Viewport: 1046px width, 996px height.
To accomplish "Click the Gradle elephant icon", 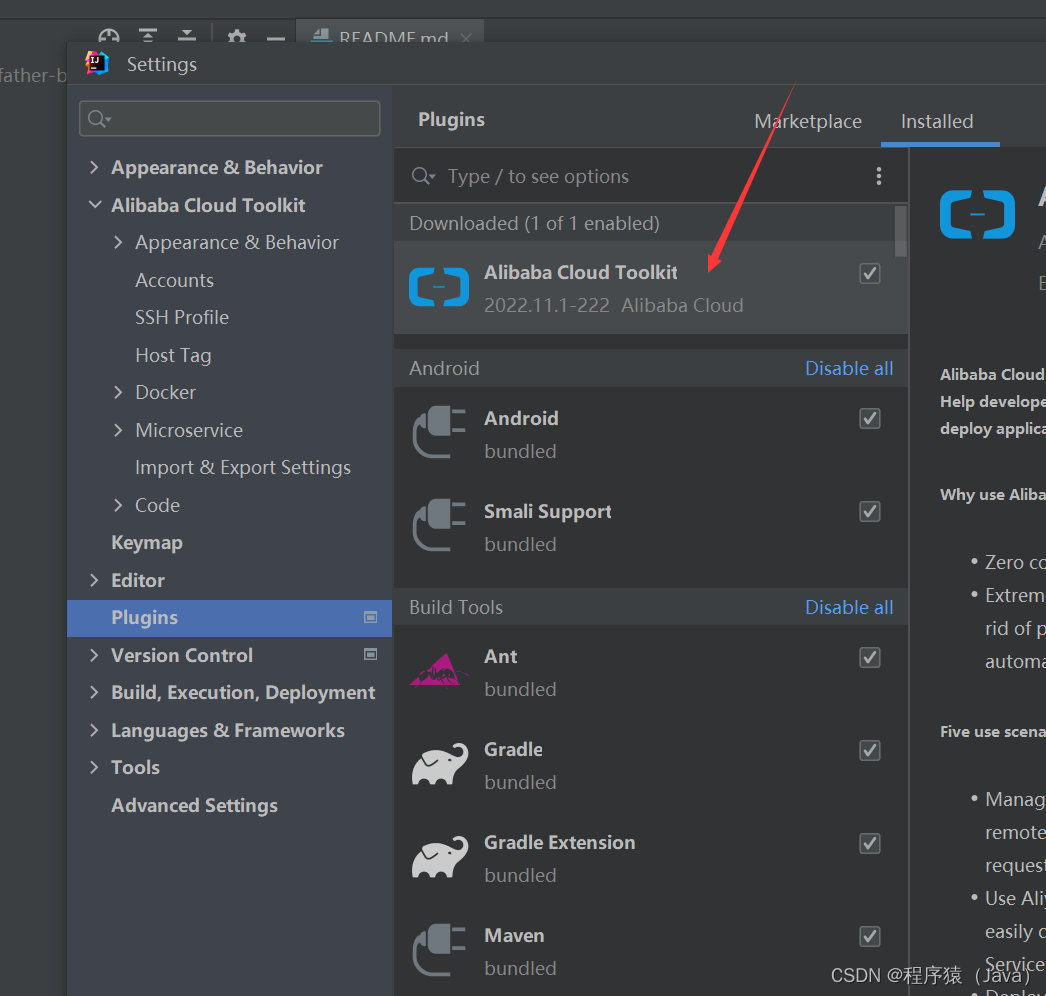I will tap(440, 765).
